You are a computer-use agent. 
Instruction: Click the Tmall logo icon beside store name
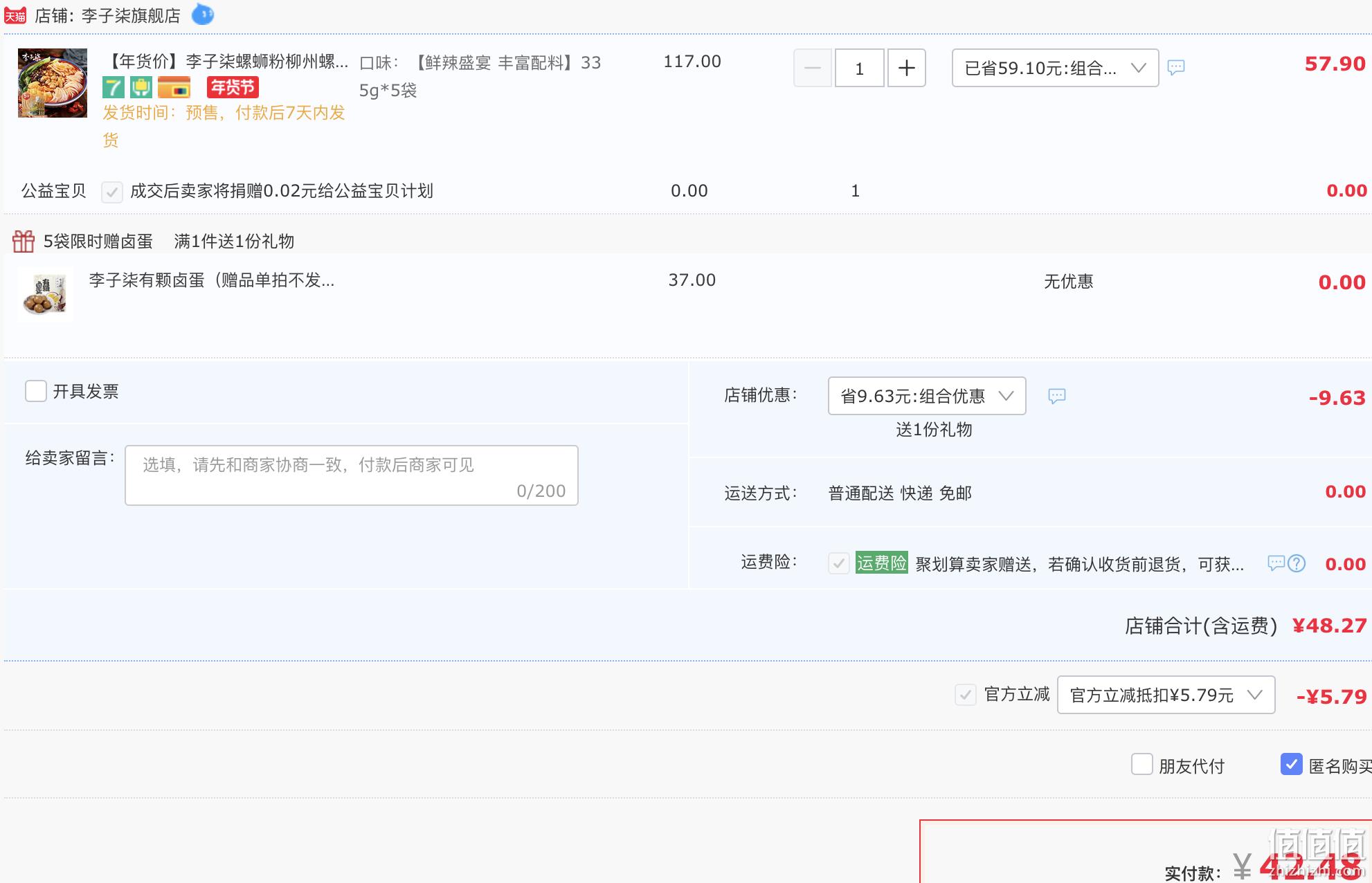(15, 15)
